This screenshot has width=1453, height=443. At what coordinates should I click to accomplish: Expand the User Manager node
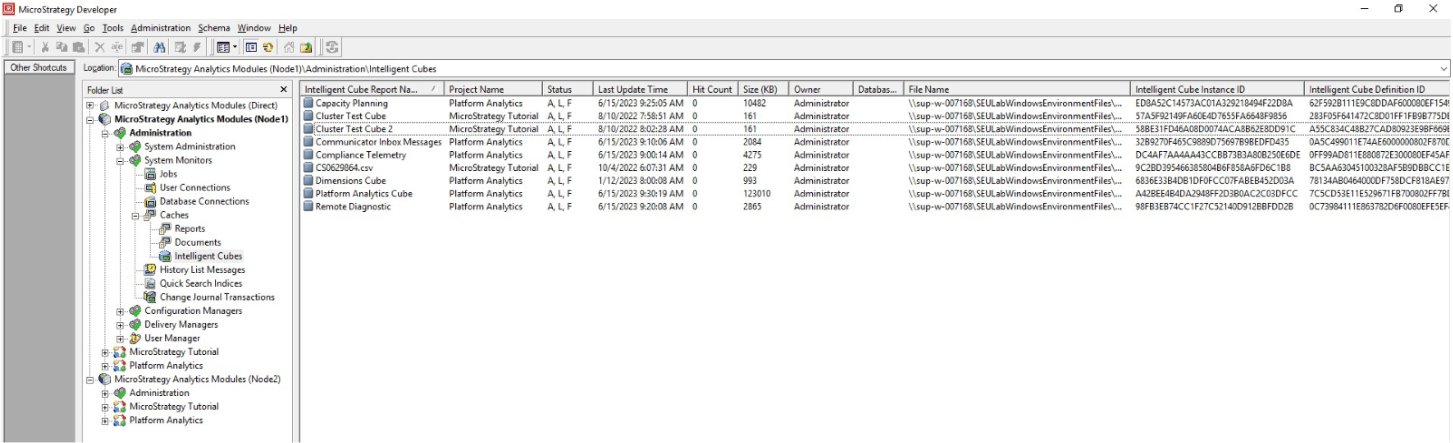pyautogui.click(x=120, y=338)
